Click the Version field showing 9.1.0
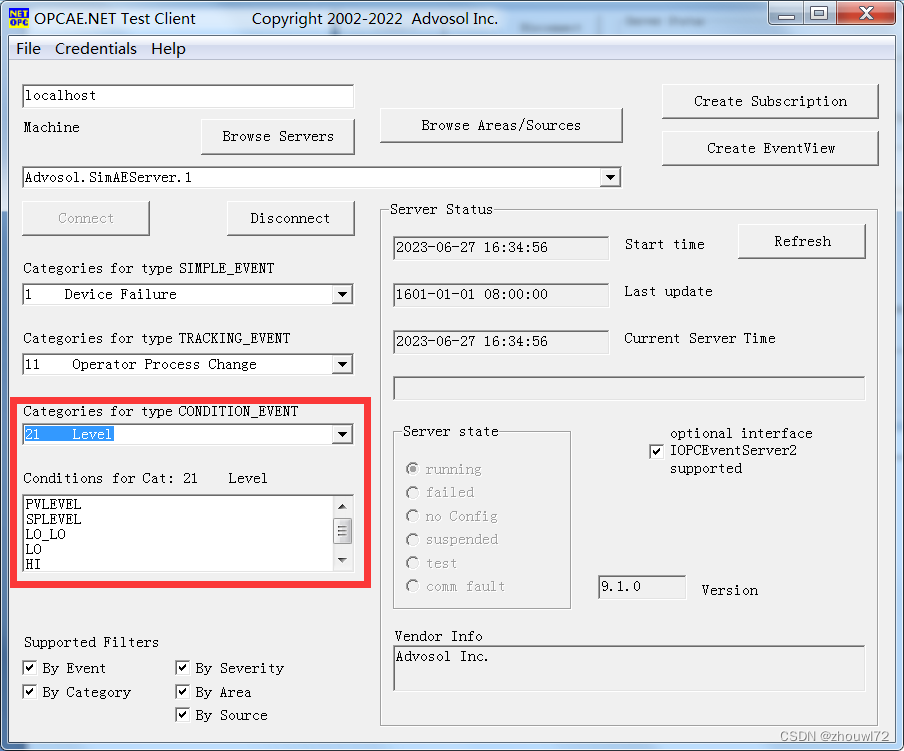 tap(642, 587)
